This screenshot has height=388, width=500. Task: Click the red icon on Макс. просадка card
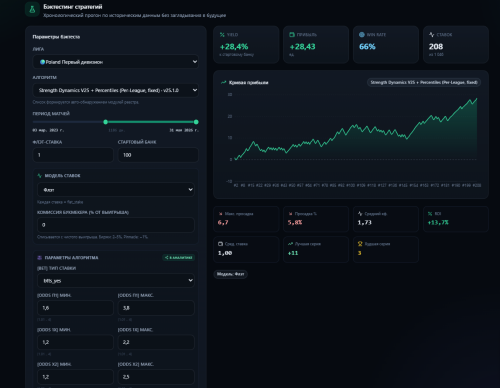[220, 214]
